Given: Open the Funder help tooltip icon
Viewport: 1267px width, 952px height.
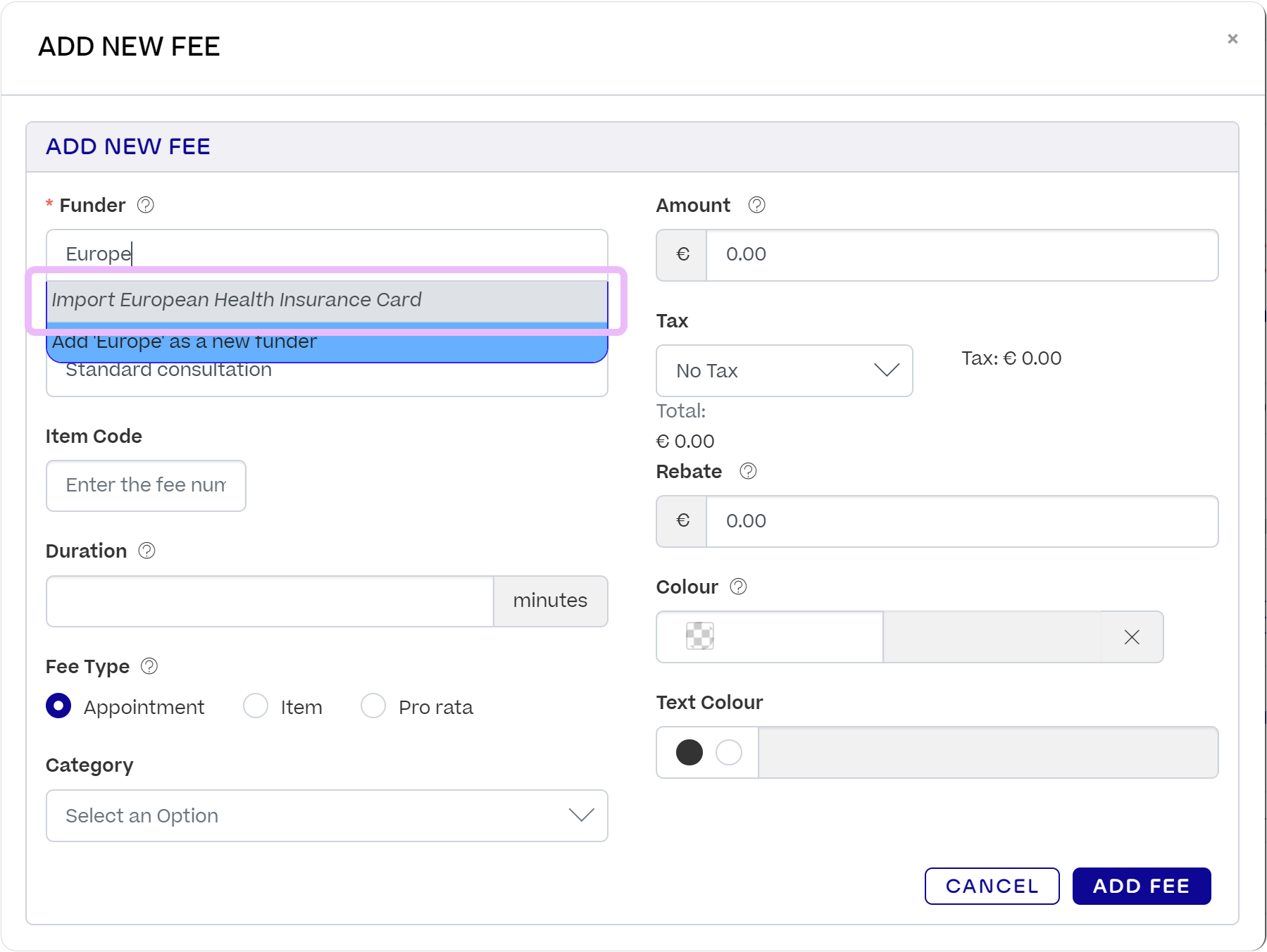Looking at the screenshot, I should [x=146, y=205].
